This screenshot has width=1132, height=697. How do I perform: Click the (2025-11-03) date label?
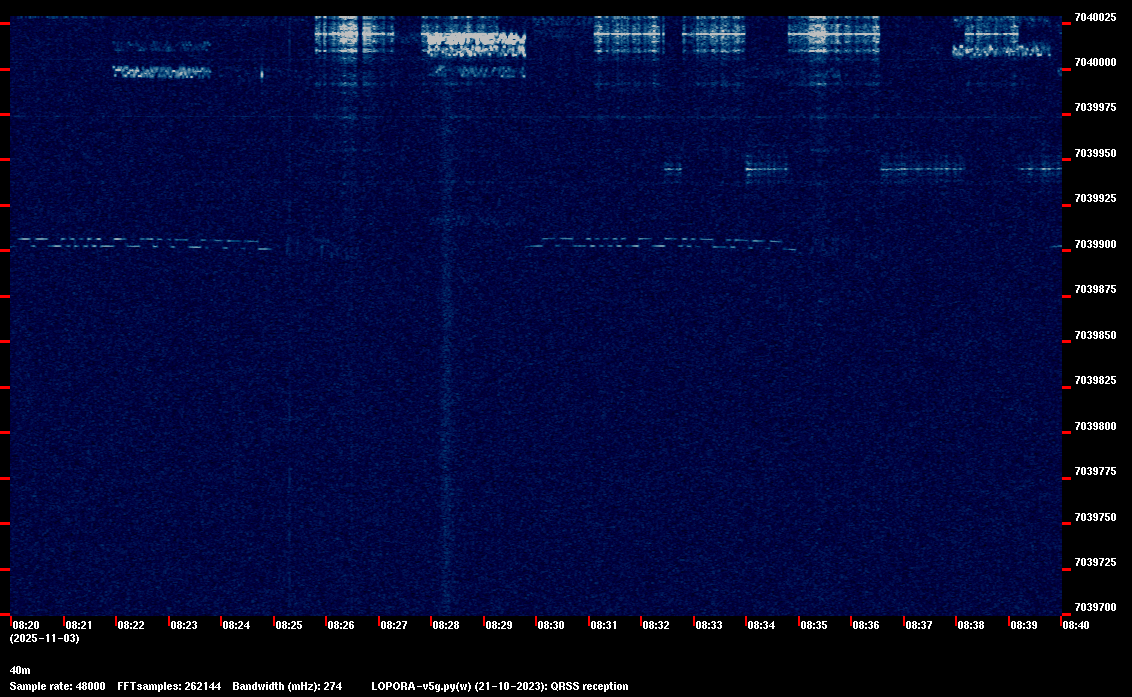[x=45, y=639]
